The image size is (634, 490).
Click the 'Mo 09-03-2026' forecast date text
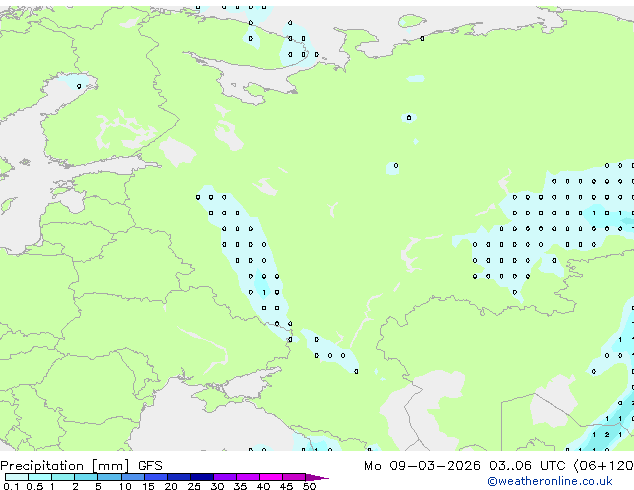422,466
